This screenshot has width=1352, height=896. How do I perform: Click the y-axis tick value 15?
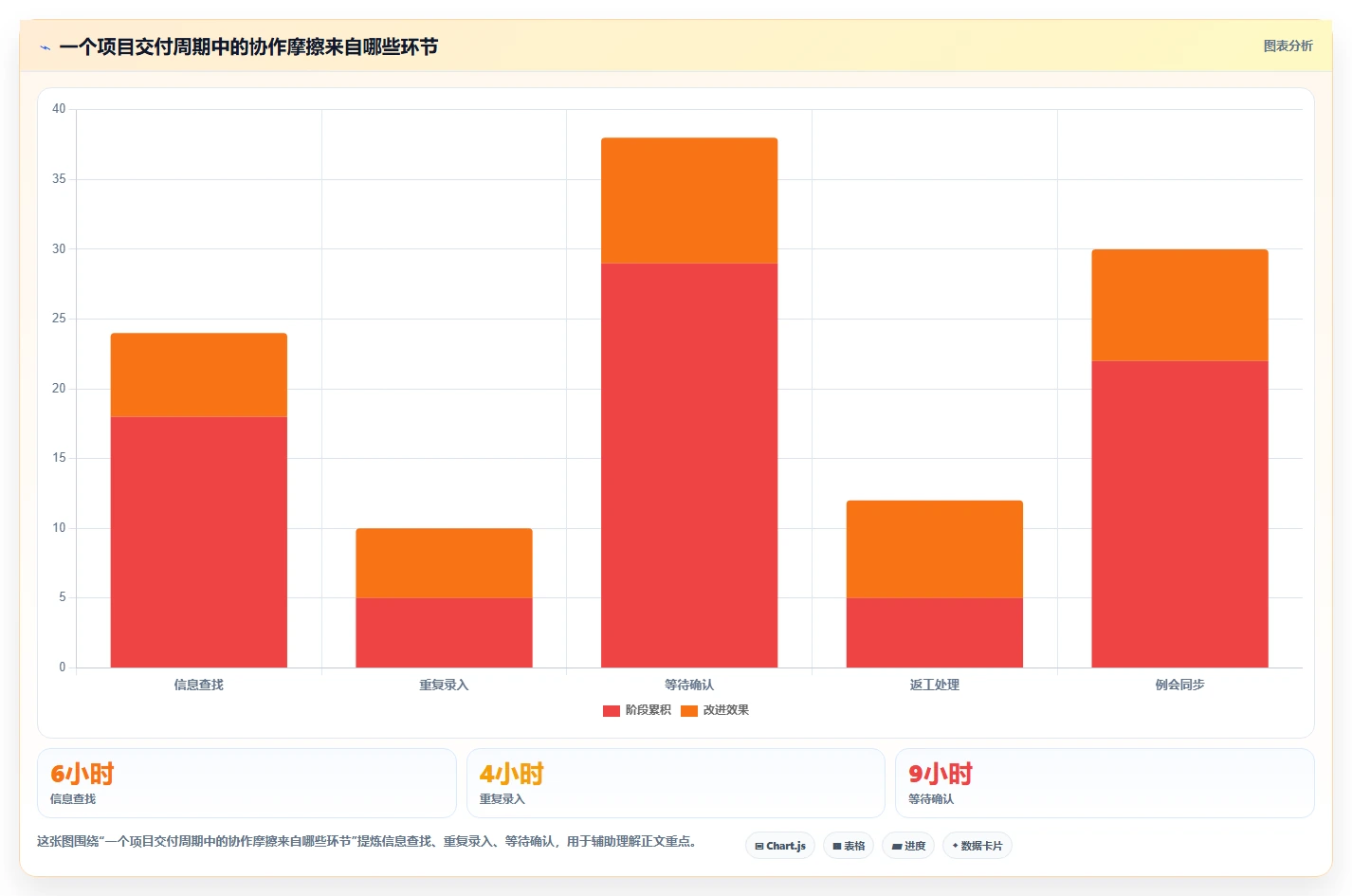59,458
